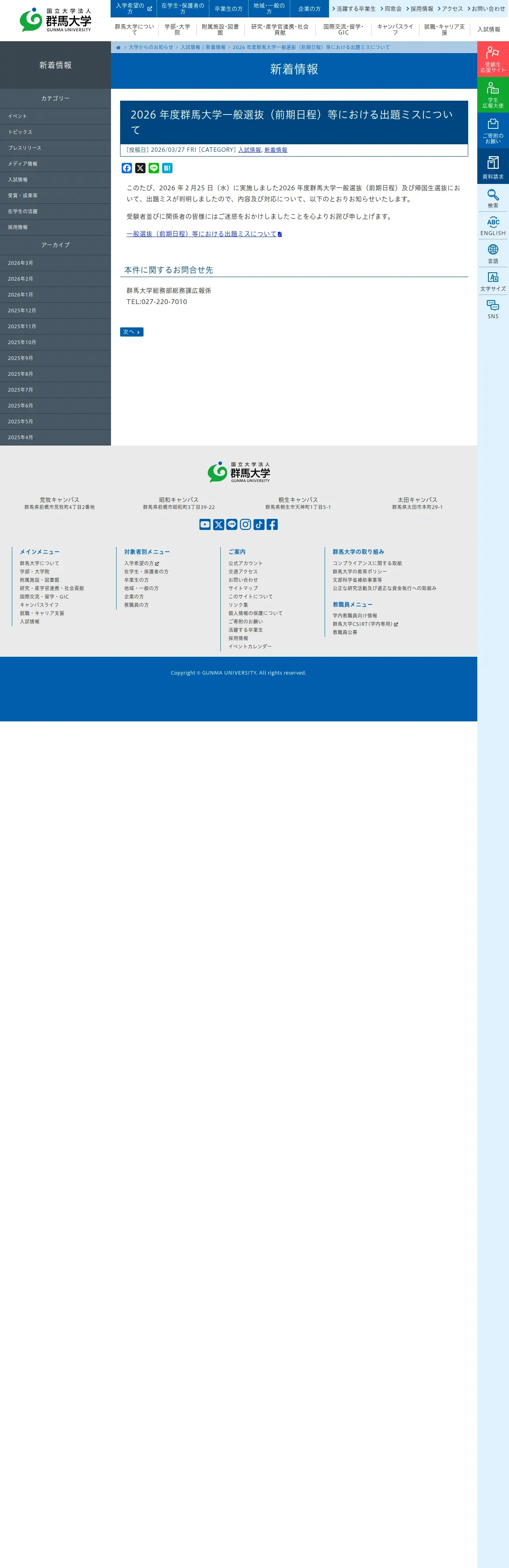Screen dimensions: 509x1568
Task: Click breadcrumb home icon
Action: 118,48
